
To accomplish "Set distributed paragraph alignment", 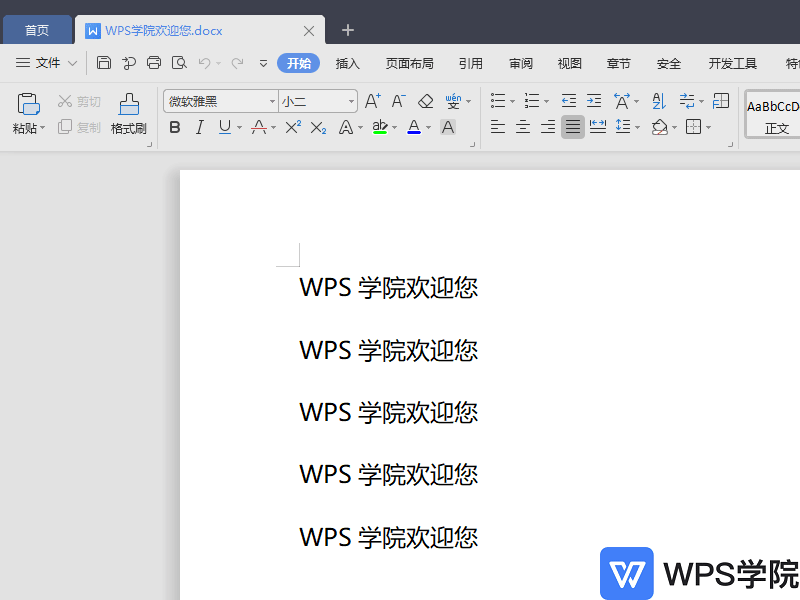I will pos(597,127).
